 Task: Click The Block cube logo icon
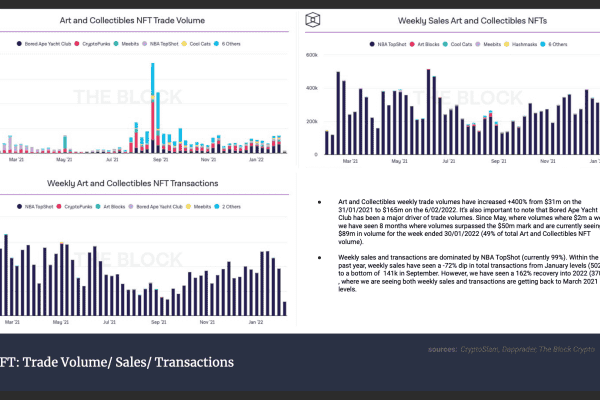click(x=312, y=20)
